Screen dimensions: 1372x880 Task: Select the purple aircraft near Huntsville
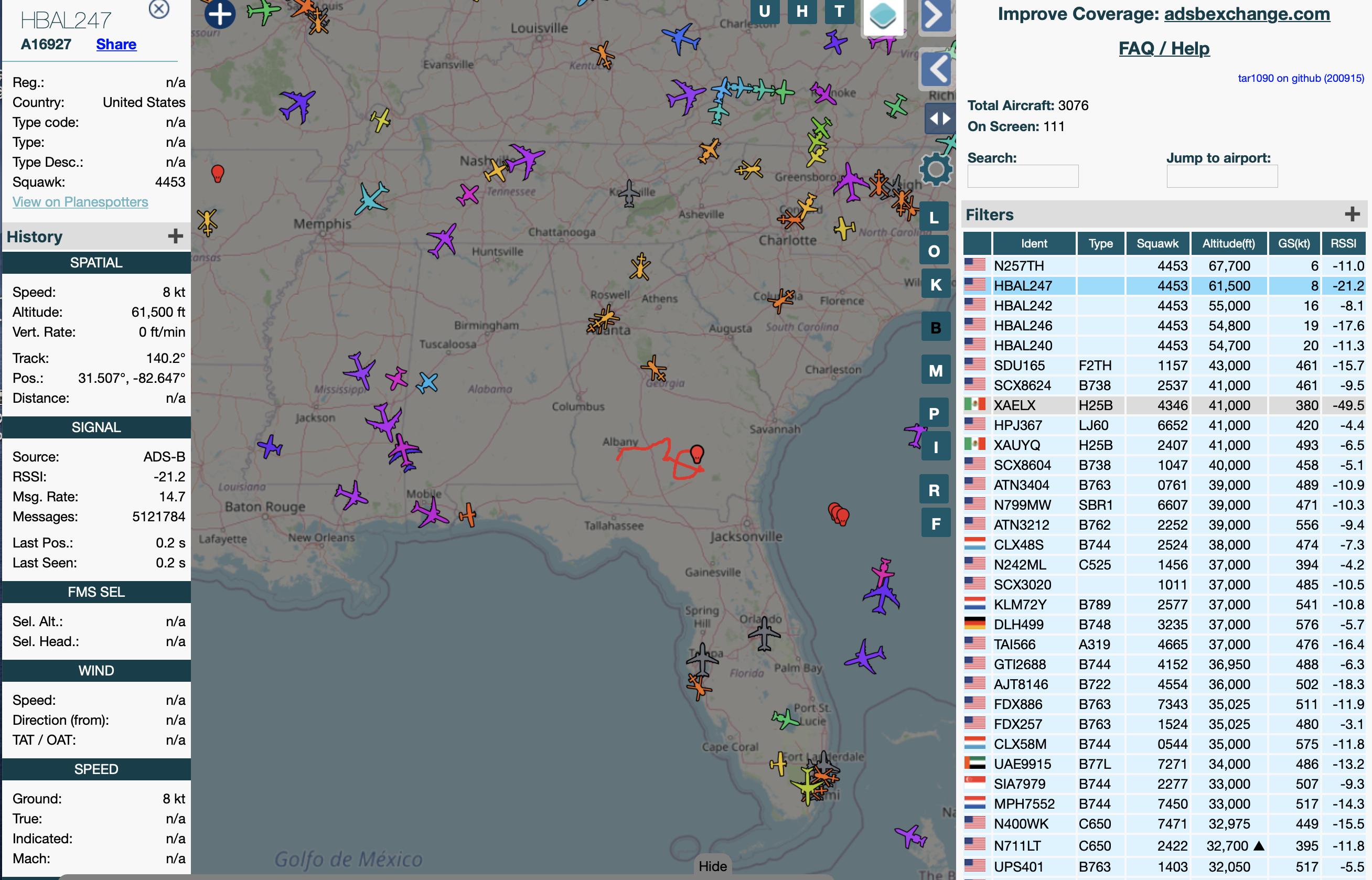pyautogui.click(x=442, y=241)
